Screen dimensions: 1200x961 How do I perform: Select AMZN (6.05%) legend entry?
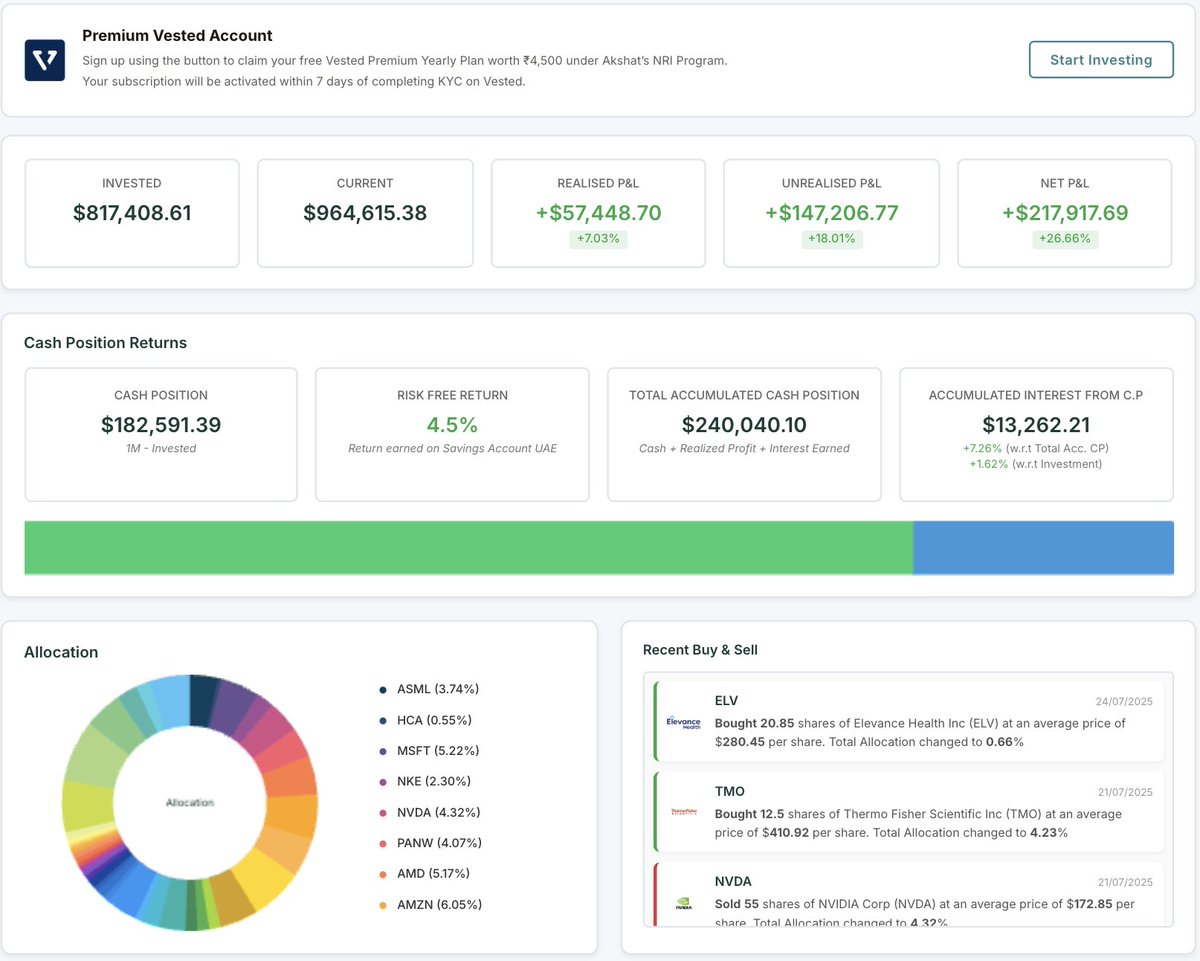pyautogui.click(x=431, y=905)
